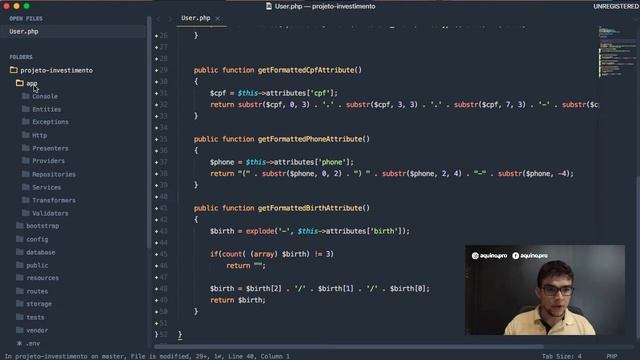Open the Validators folder
640x360 pixels.
(x=50, y=213)
